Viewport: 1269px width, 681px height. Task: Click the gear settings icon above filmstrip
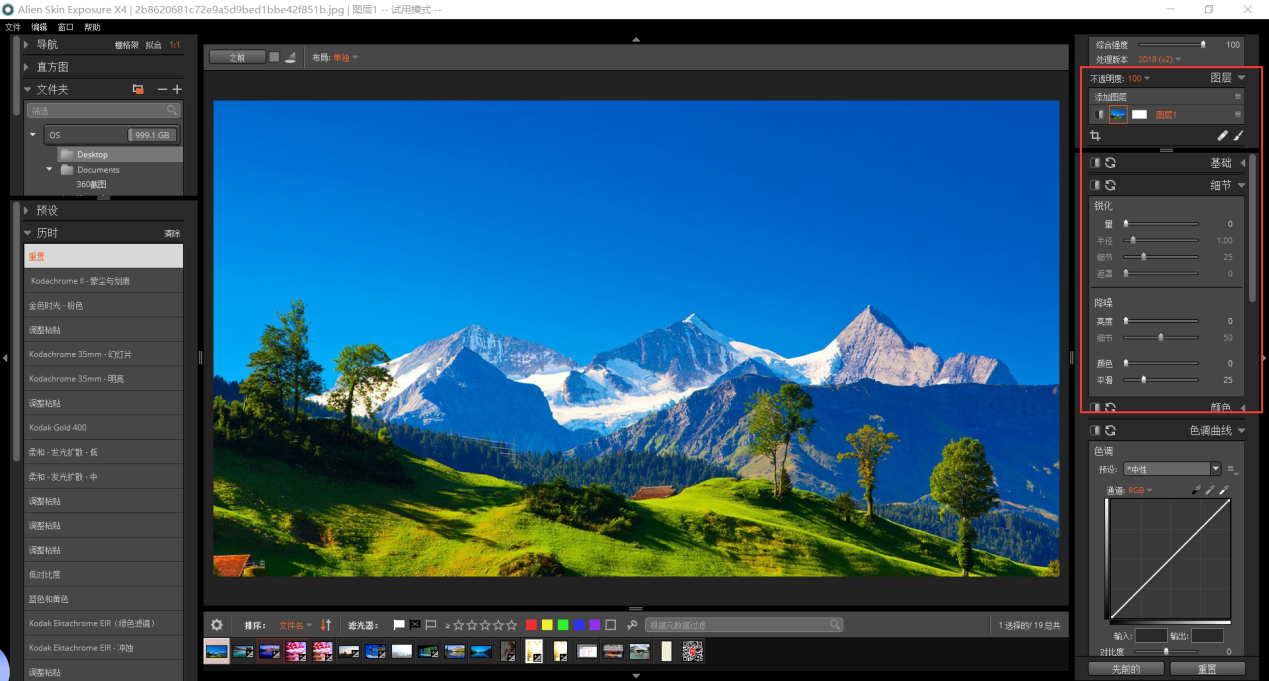click(x=217, y=625)
